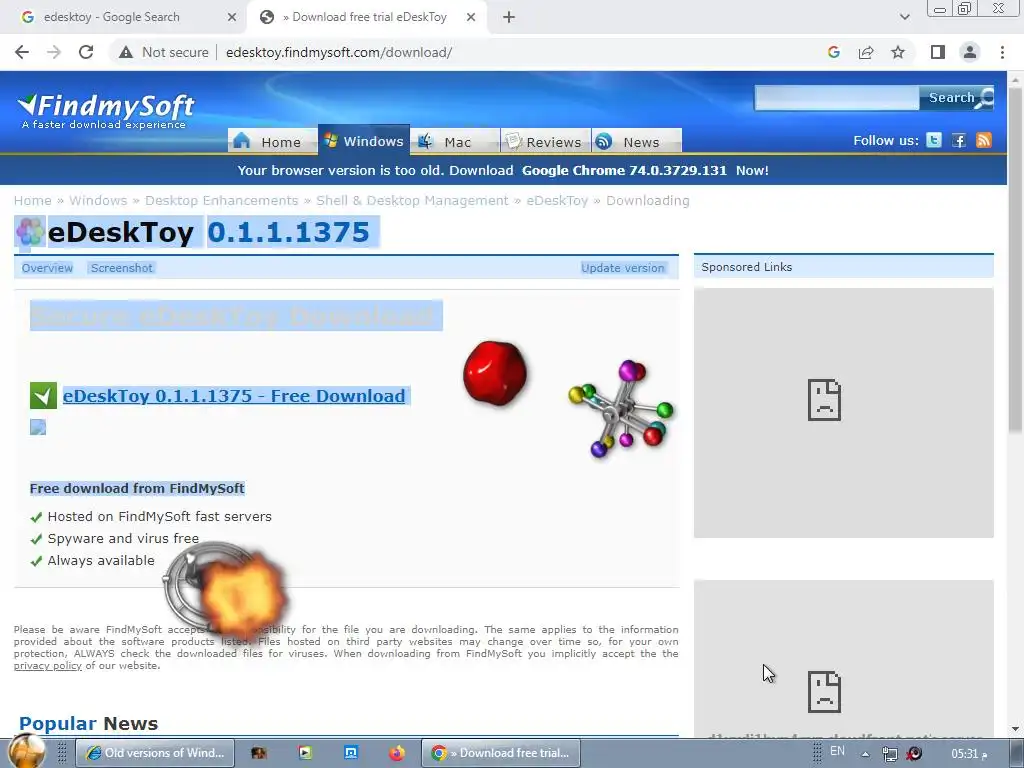1024x768 pixels.
Task: Click the Windows Start orb
Action: (27, 751)
